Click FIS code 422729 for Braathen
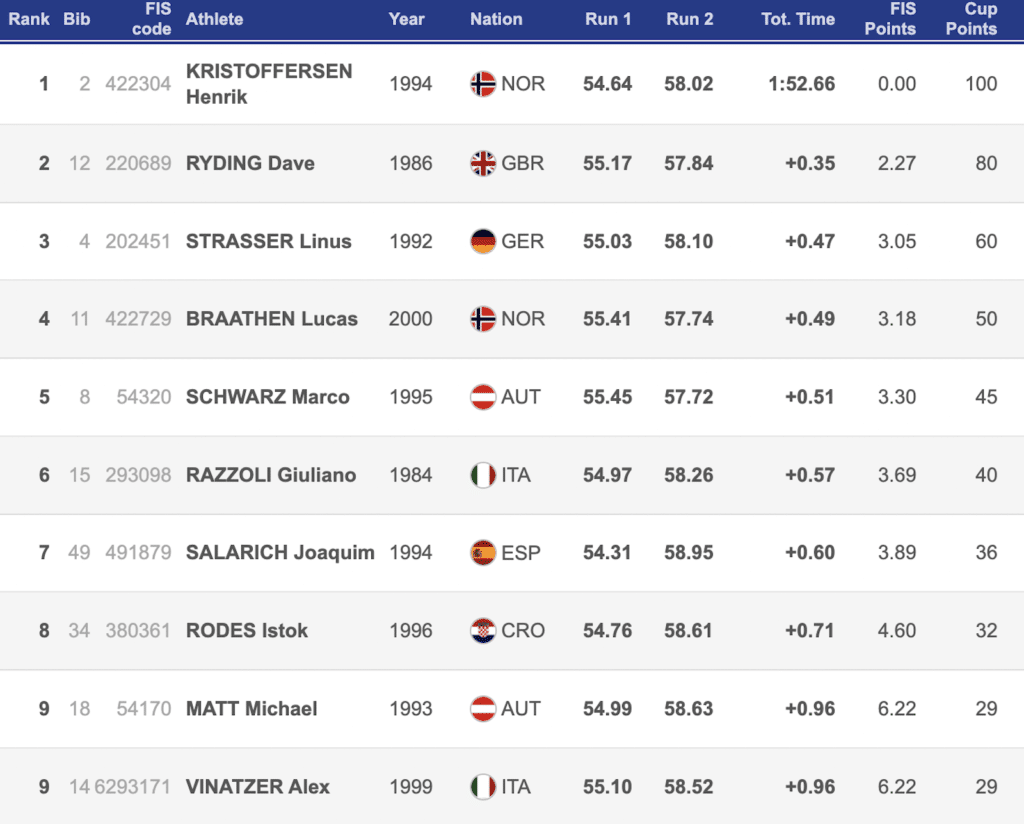The height and width of the screenshot is (824, 1024). 138,319
